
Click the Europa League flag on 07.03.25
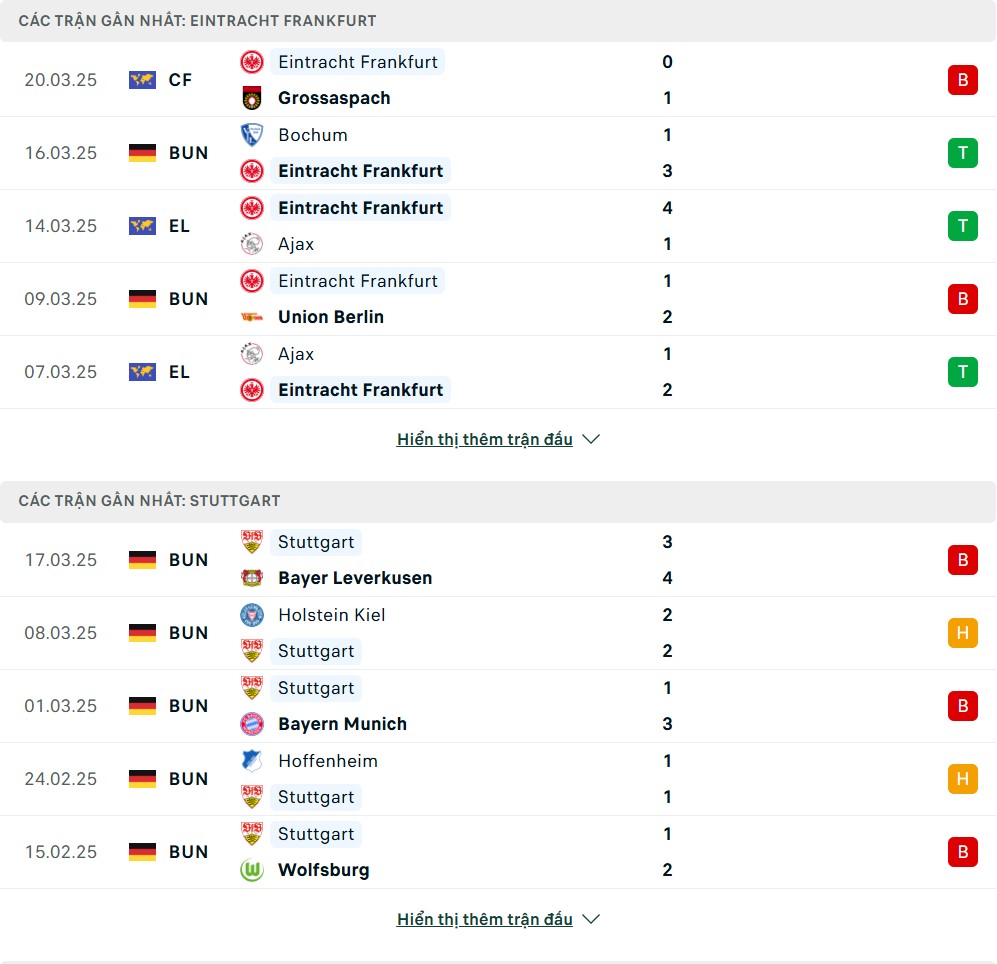(x=142, y=372)
